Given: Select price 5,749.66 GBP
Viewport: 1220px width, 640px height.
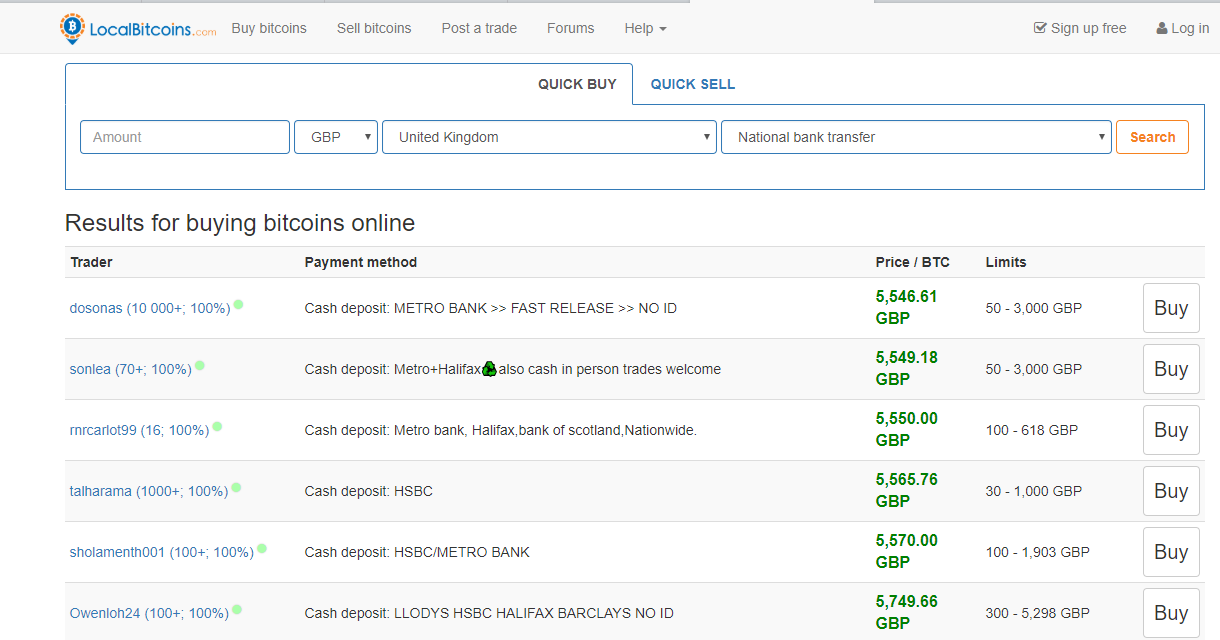Looking at the screenshot, I should coord(907,613).
